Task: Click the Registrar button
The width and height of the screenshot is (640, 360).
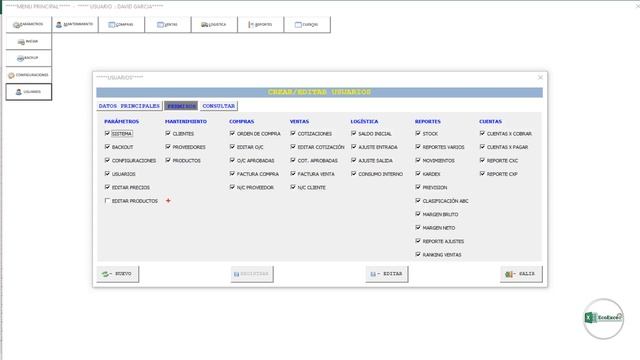Action: [252, 274]
